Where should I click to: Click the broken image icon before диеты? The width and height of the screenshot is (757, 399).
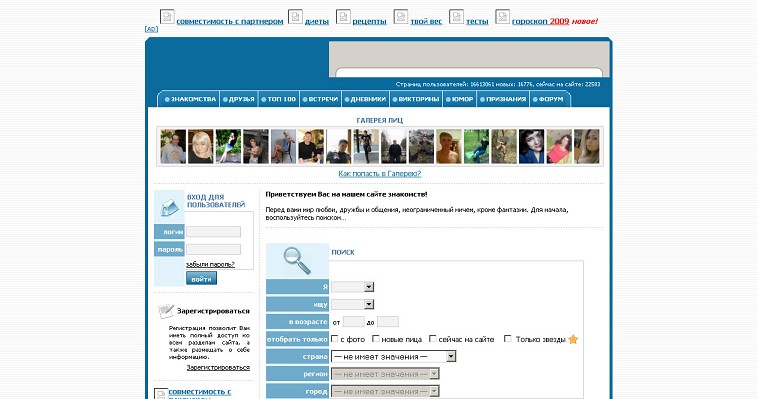coord(295,17)
